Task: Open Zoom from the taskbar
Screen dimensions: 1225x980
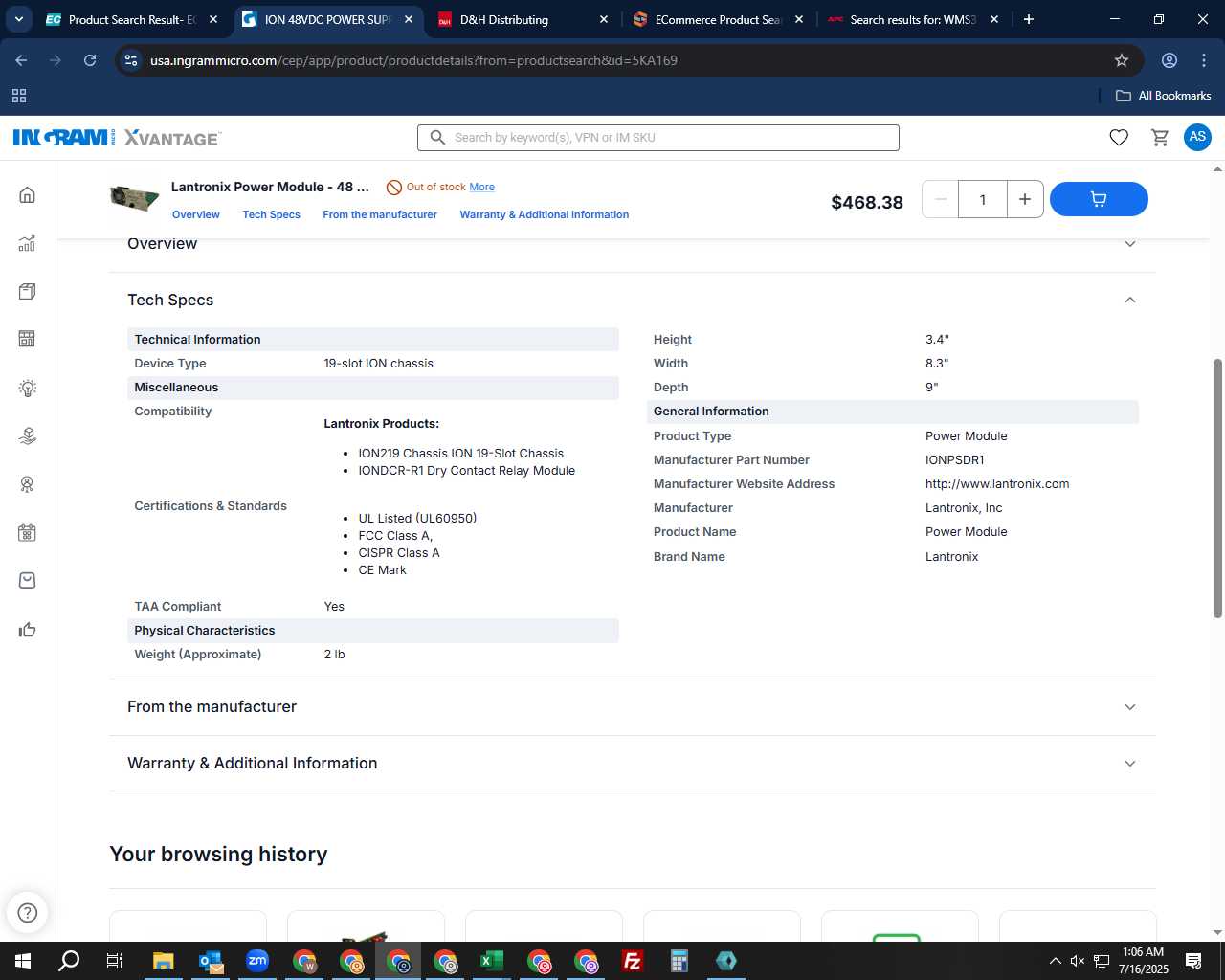Action: pyautogui.click(x=257, y=961)
